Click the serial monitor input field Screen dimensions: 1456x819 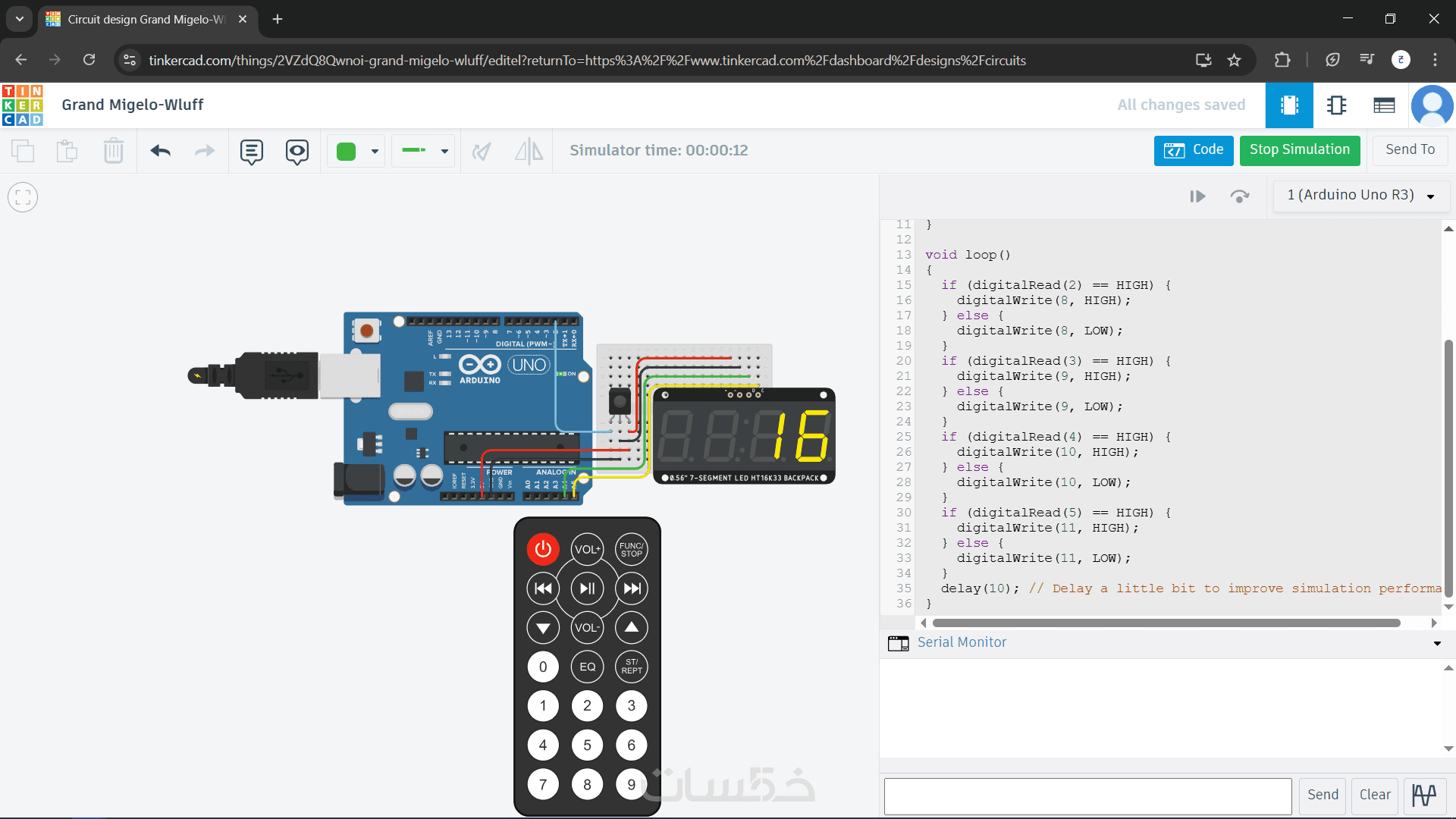coord(1087,795)
